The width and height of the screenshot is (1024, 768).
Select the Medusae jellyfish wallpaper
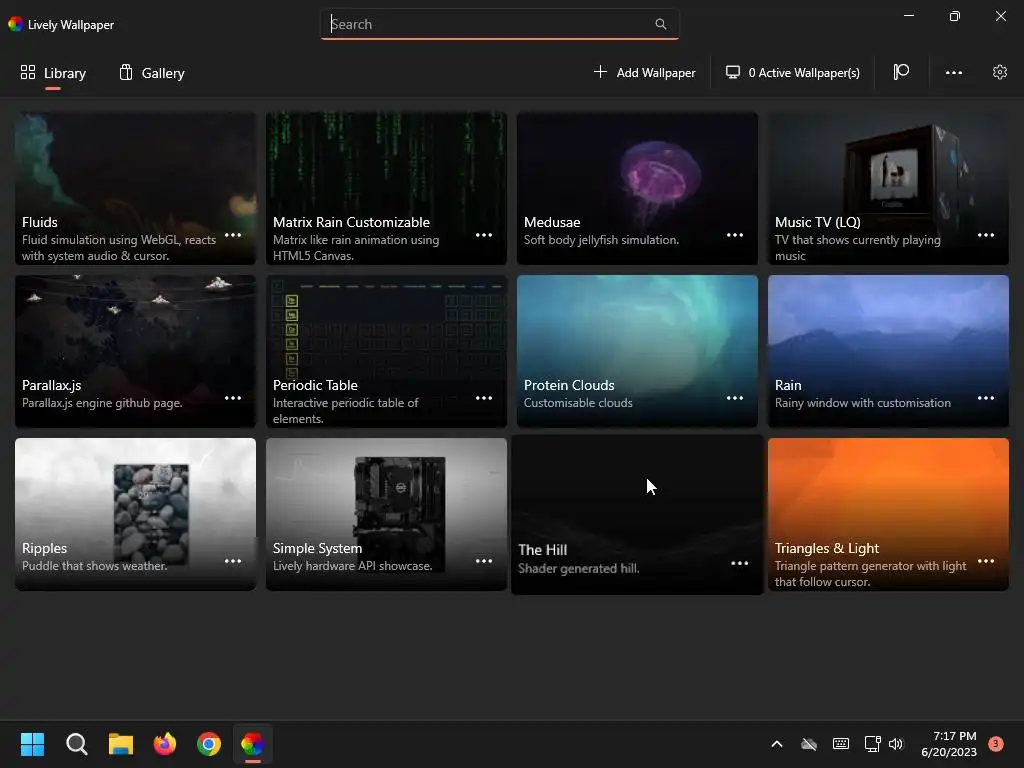(x=637, y=188)
